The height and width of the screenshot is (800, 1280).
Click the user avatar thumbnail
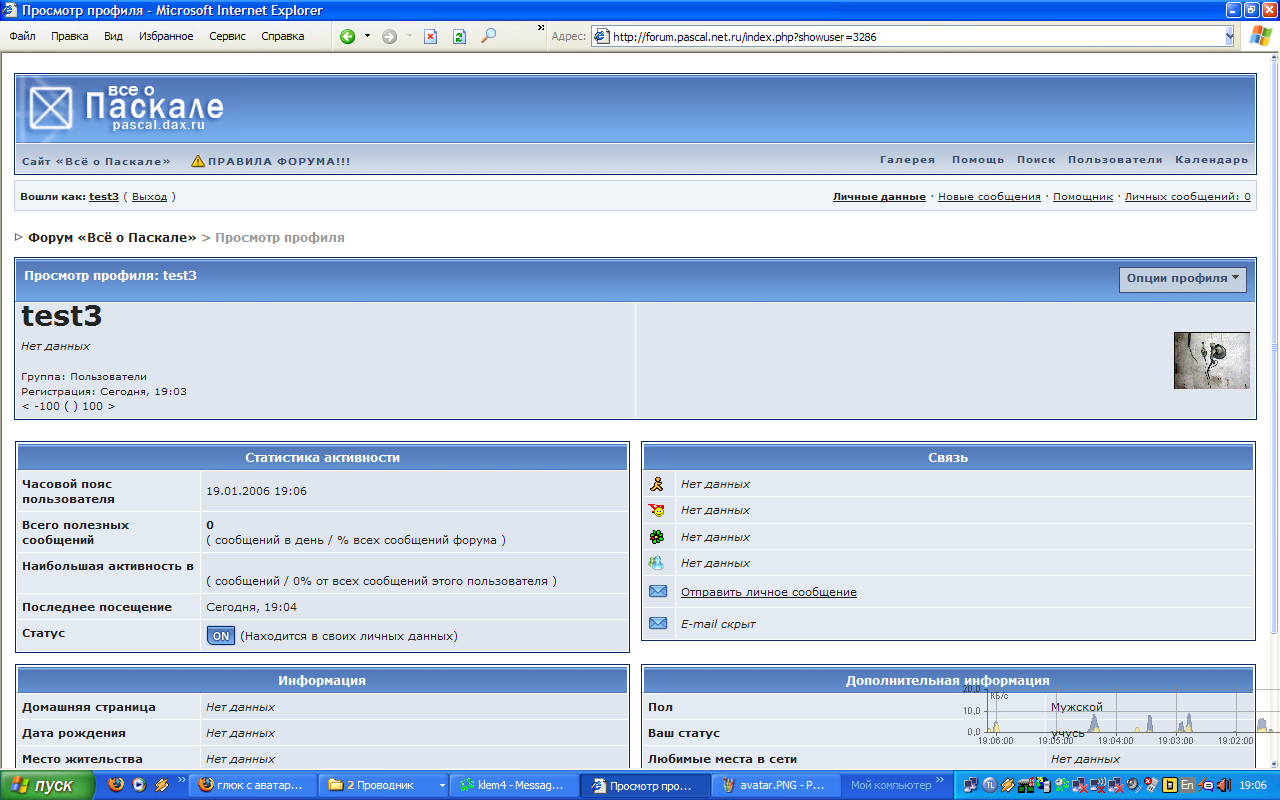1211,360
